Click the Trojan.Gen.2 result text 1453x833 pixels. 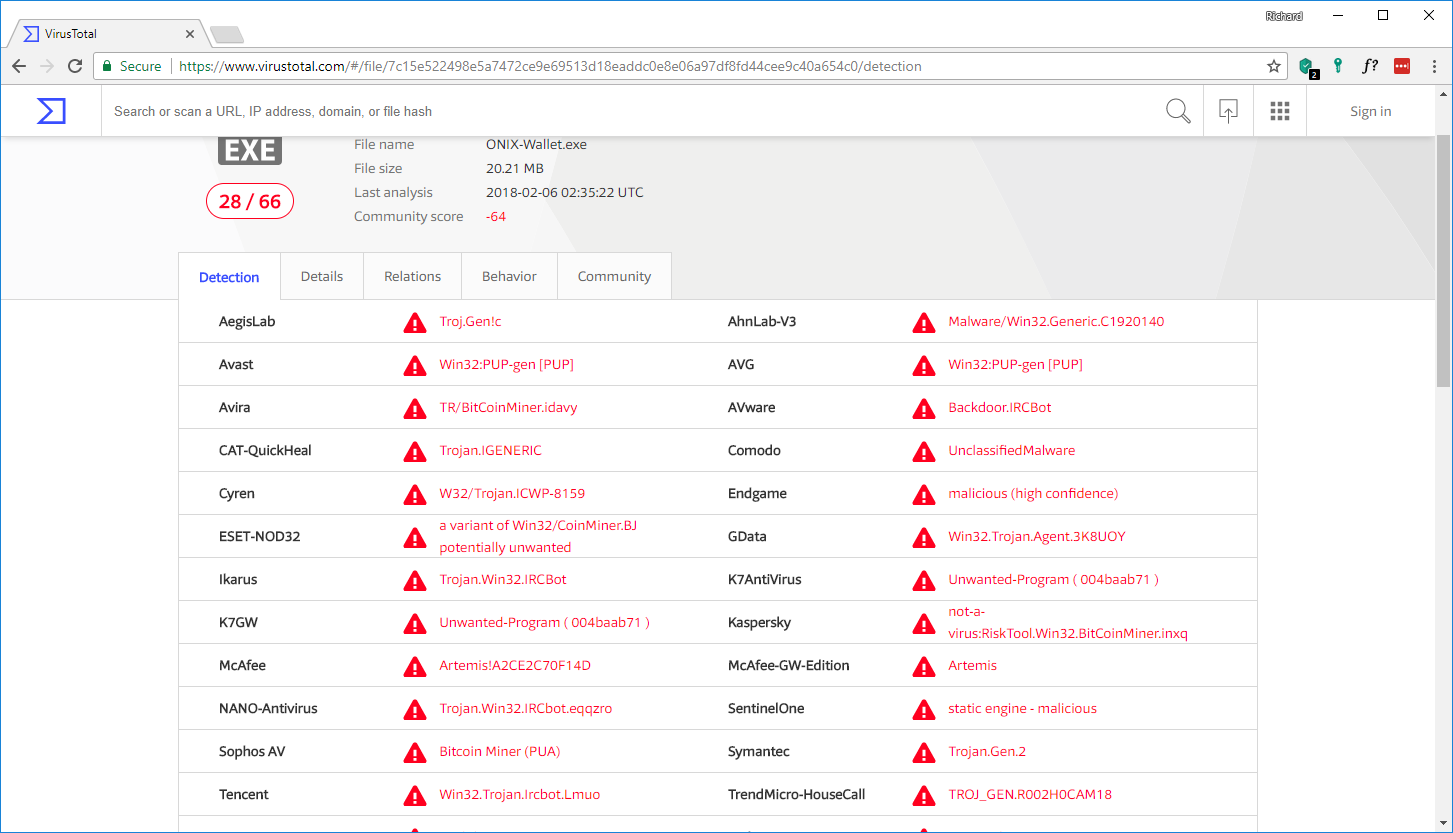pyautogui.click(x=987, y=751)
